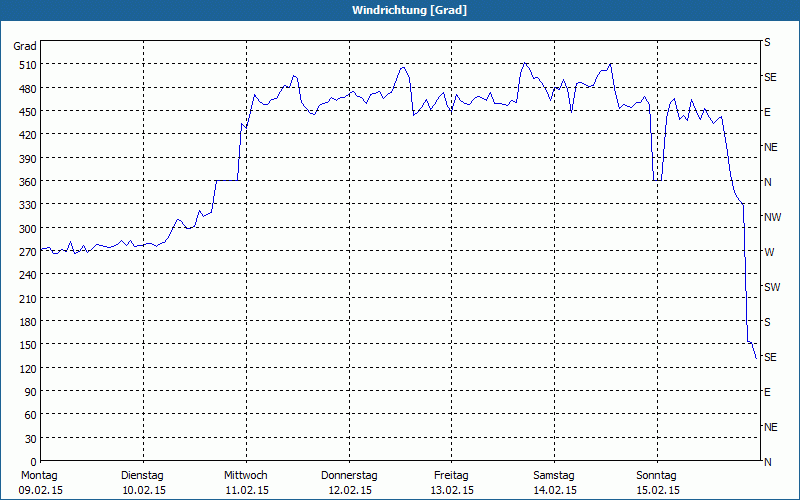Click the "N" compass label level with 360
Screen dimensions: 800x500
[x=767, y=182]
